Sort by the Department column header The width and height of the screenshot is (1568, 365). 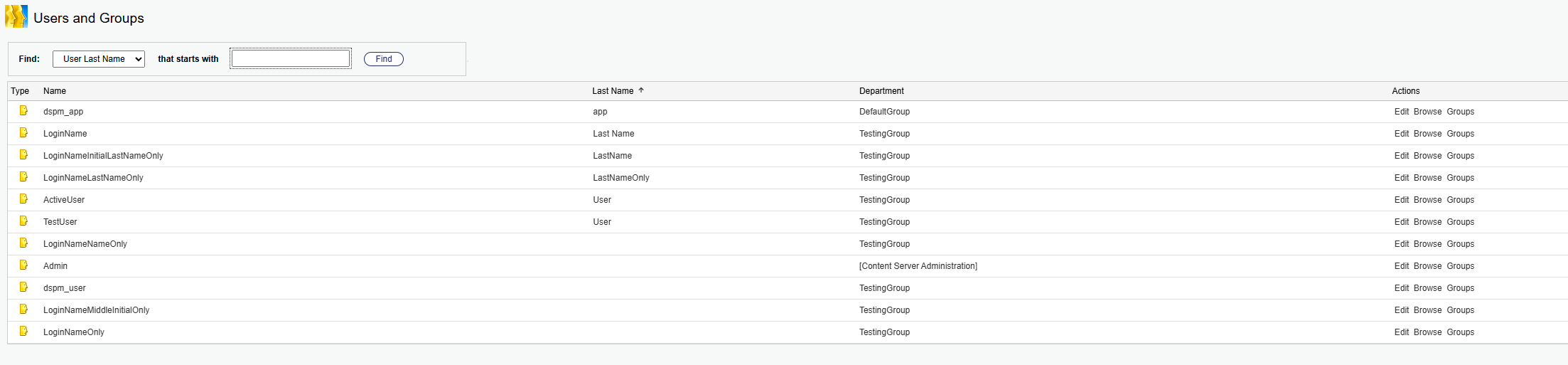tap(881, 91)
